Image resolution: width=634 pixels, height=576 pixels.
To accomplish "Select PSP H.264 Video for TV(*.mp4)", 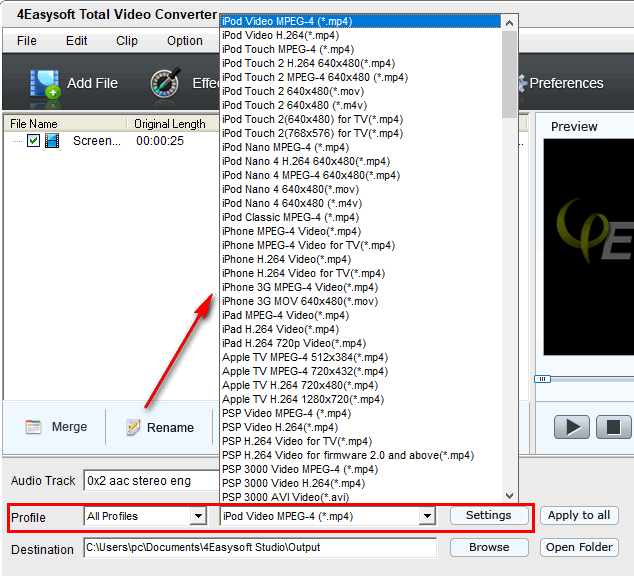I will click(x=361, y=441).
